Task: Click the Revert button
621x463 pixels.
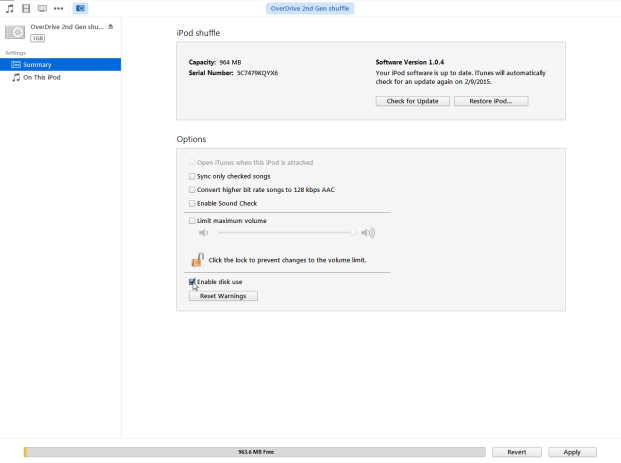Action: pos(517,452)
